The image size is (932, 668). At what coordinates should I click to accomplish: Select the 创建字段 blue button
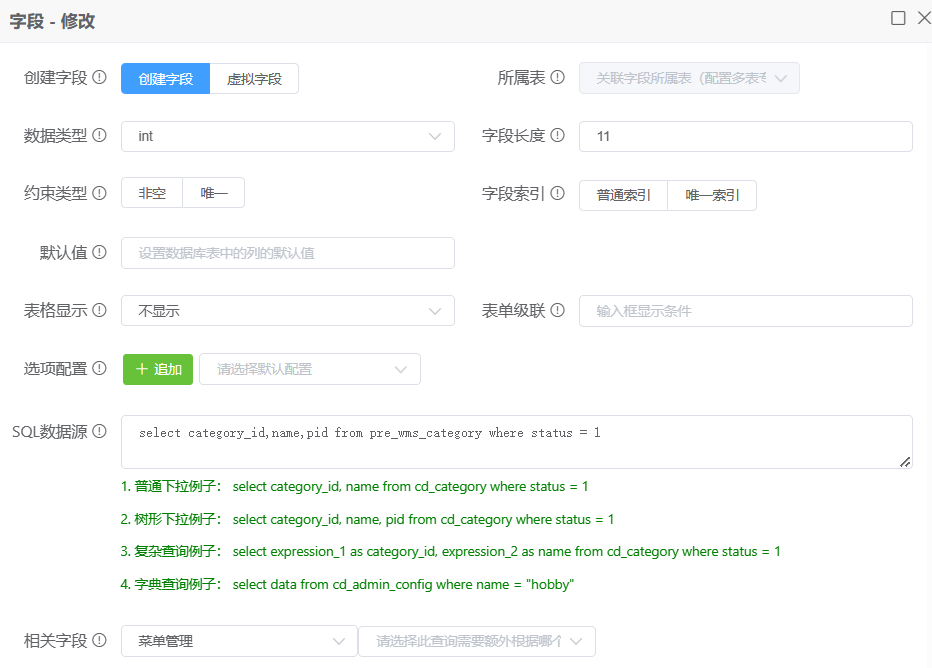coord(166,79)
